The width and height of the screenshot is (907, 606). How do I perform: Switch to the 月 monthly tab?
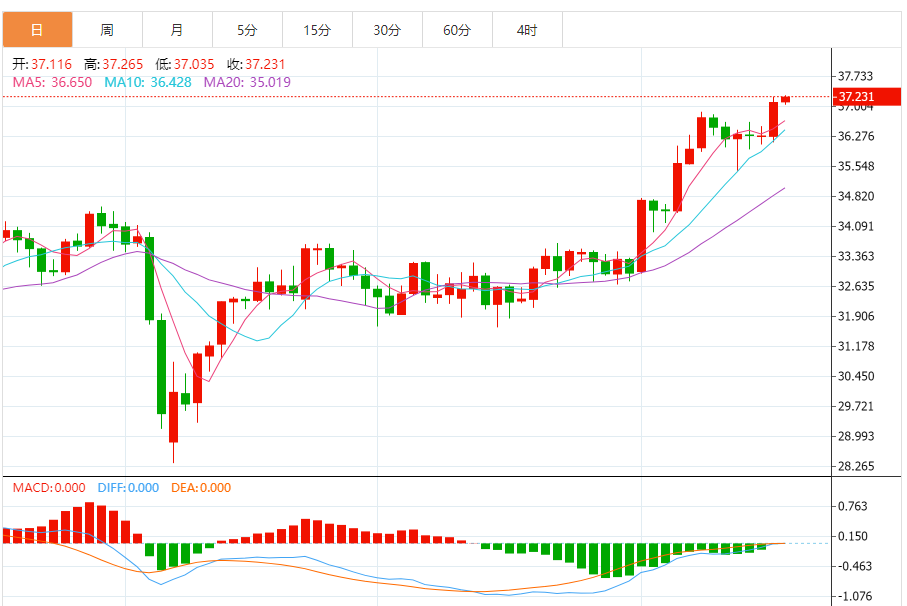click(x=177, y=30)
